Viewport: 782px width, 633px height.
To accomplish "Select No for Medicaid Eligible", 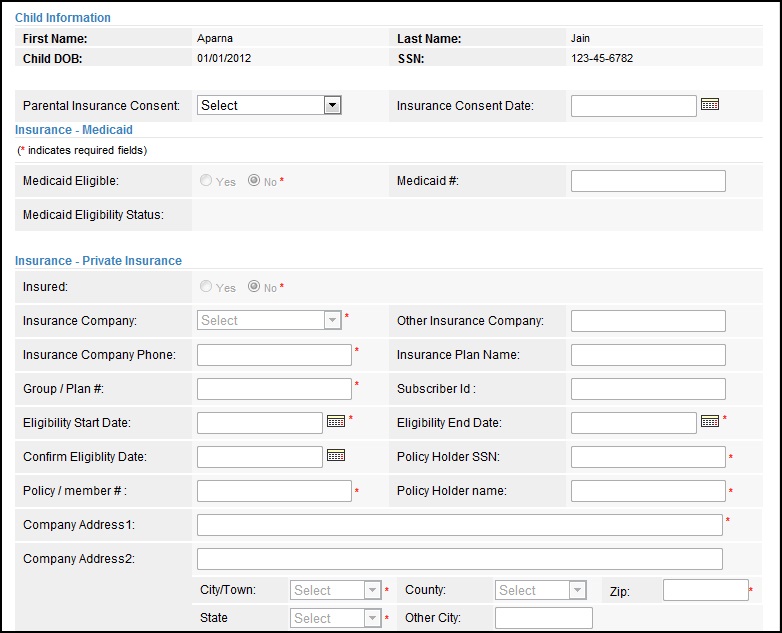I will [254, 180].
